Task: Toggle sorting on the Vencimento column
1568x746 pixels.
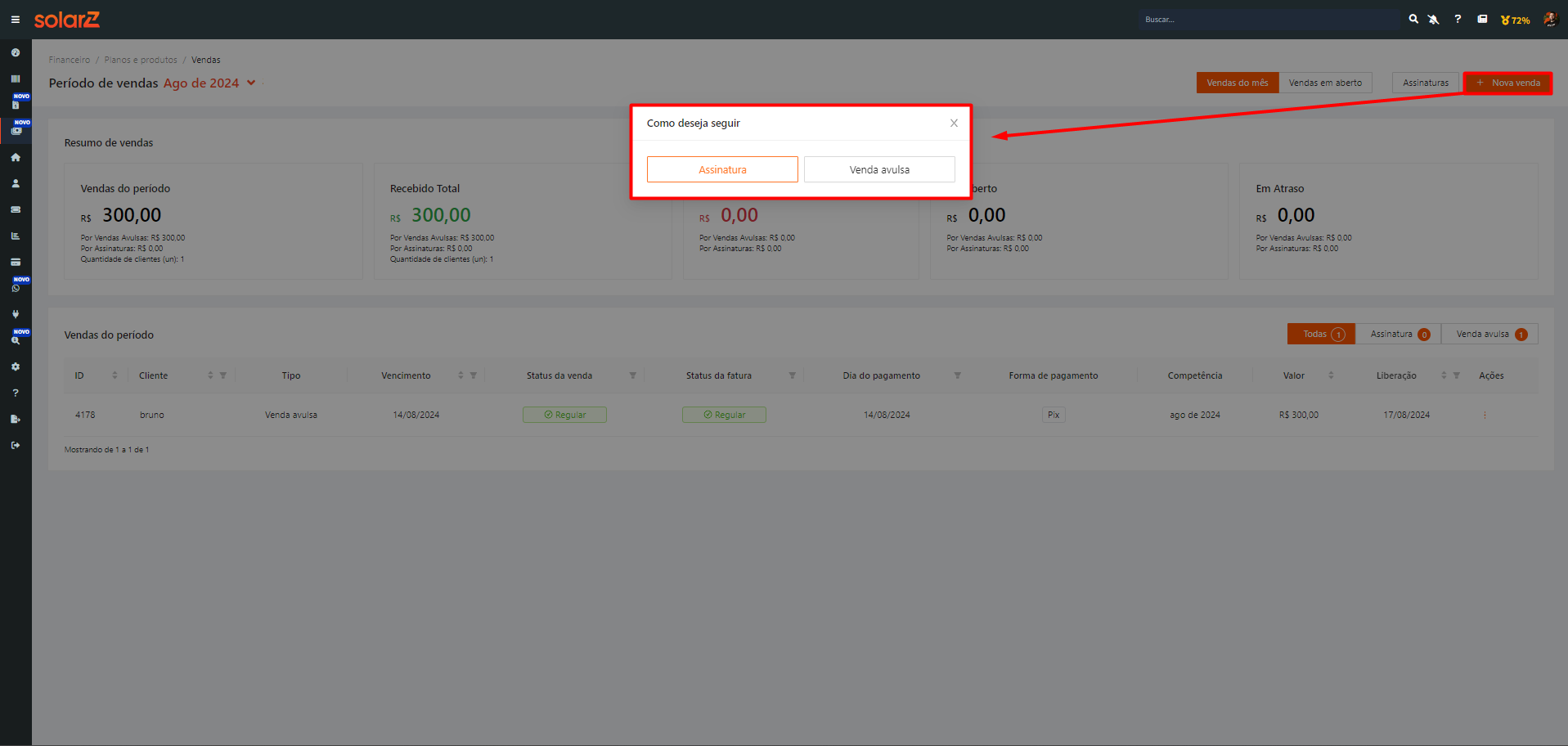Action: point(461,375)
